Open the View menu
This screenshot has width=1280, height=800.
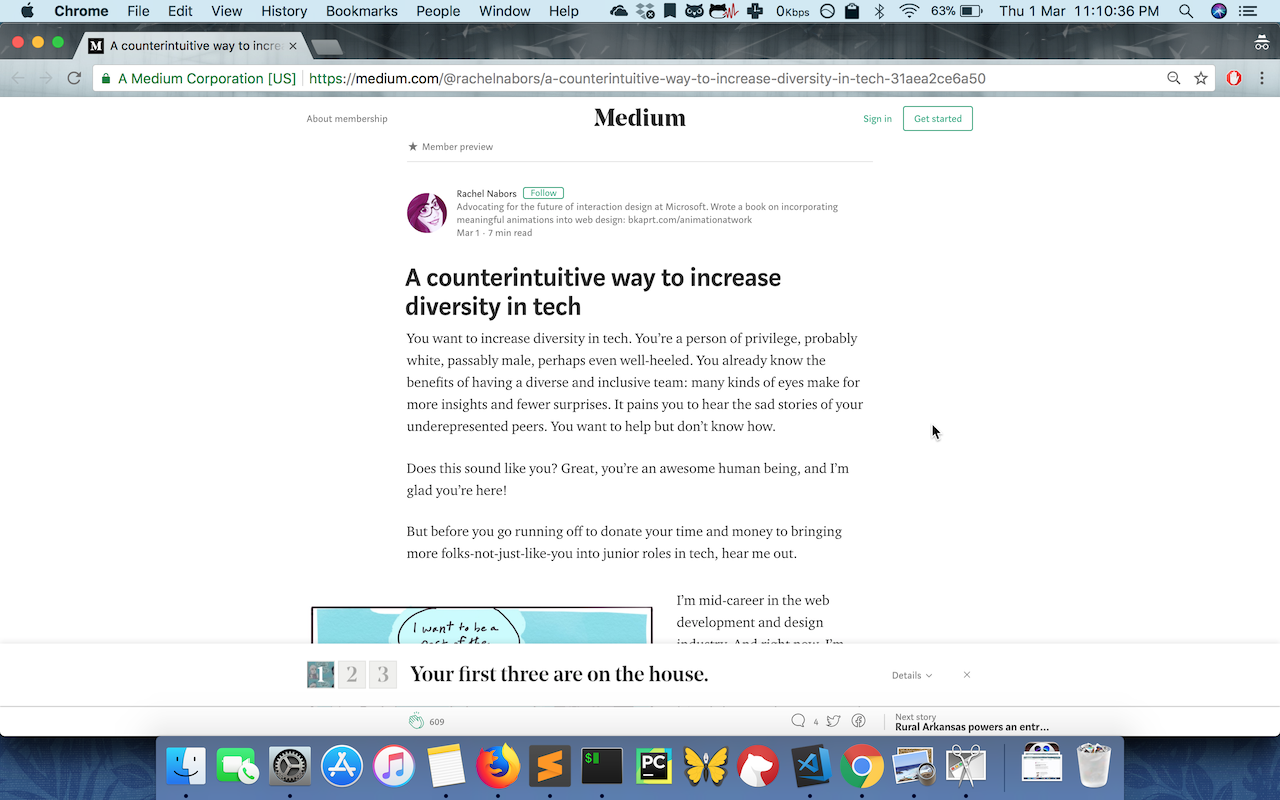coord(227,11)
